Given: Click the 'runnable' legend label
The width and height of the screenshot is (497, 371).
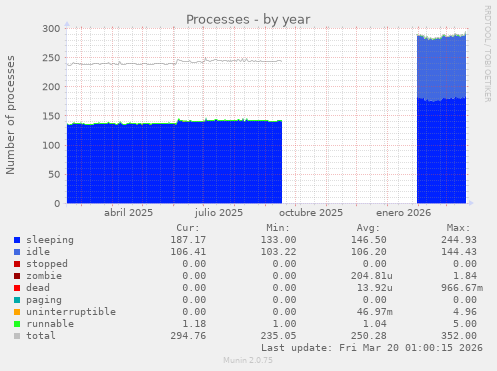Looking at the screenshot, I should tap(50, 324).
